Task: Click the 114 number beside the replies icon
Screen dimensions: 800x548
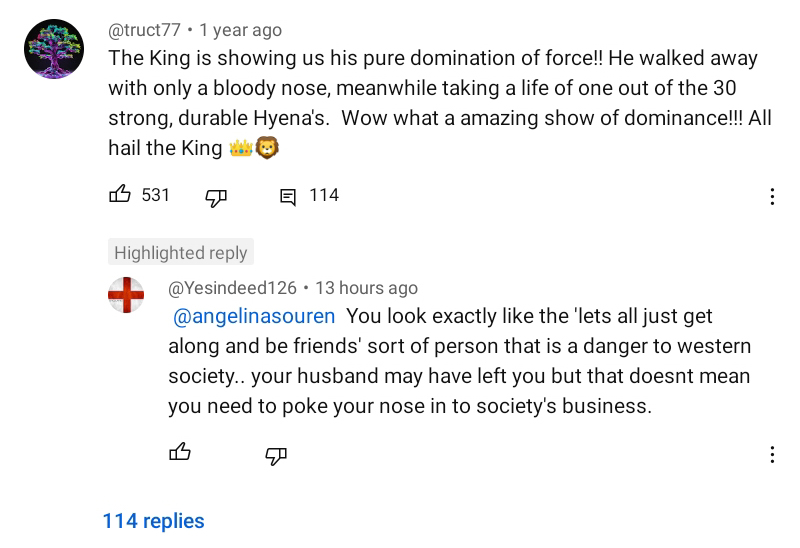Action: [x=324, y=195]
